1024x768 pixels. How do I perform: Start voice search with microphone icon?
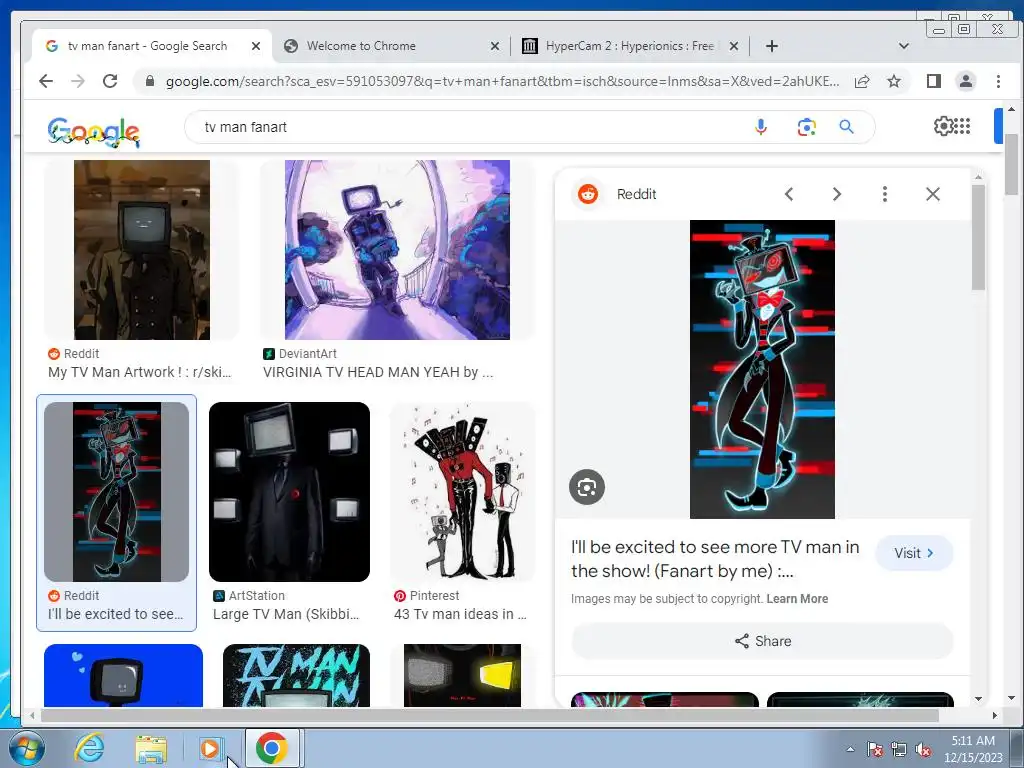[760, 127]
